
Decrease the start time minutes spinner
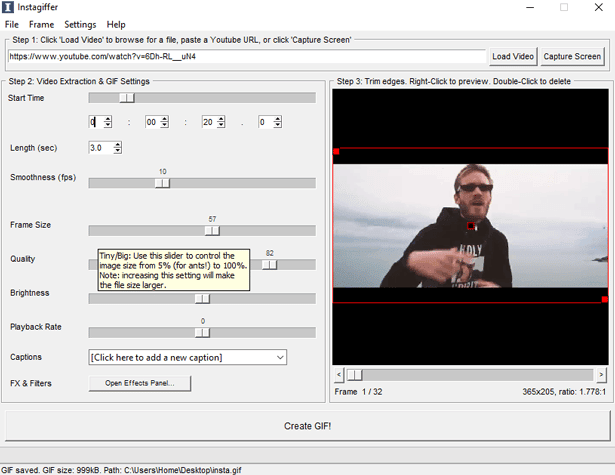click(x=165, y=125)
